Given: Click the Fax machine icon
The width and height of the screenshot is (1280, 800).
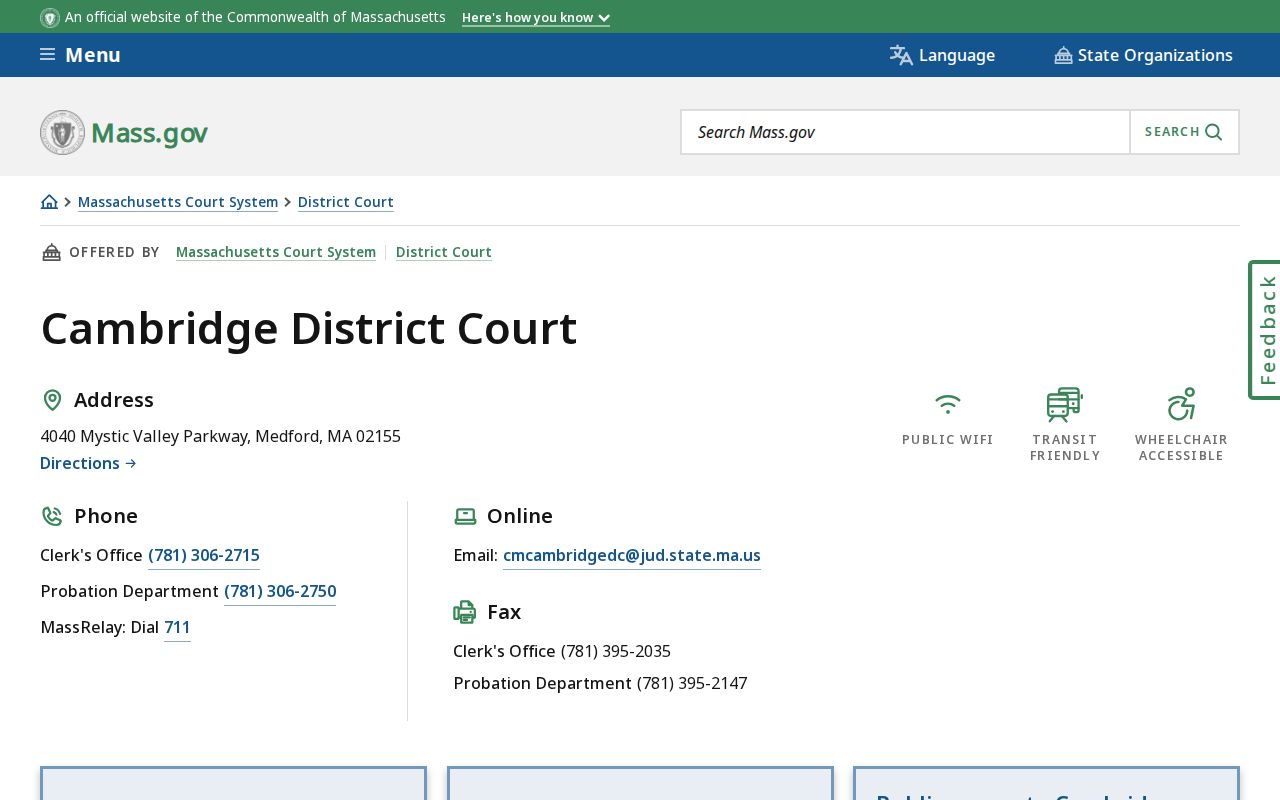Looking at the screenshot, I should point(465,612).
